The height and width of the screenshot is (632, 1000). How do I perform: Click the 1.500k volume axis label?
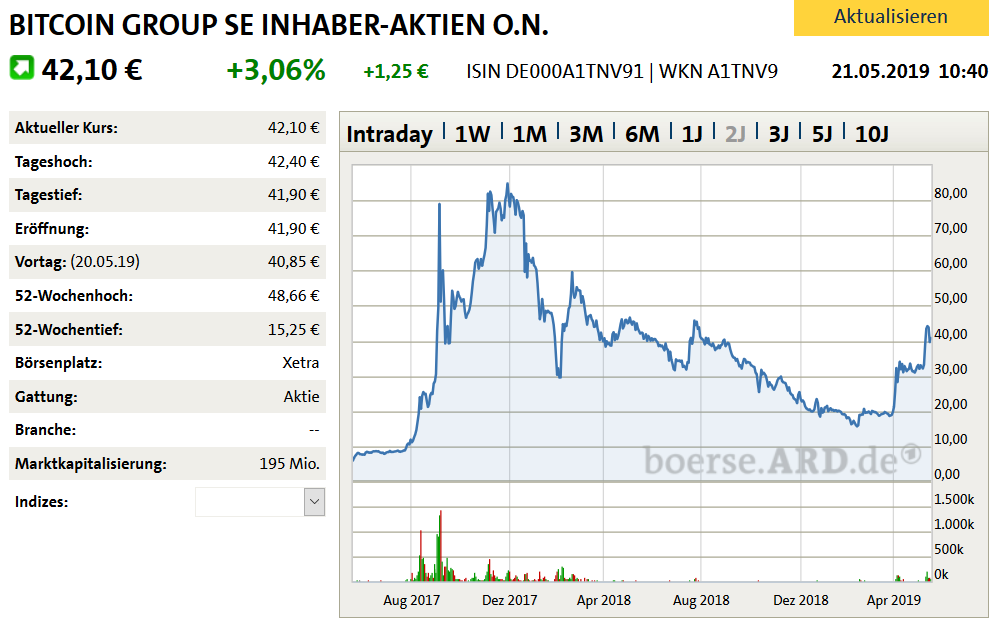point(954,499)
